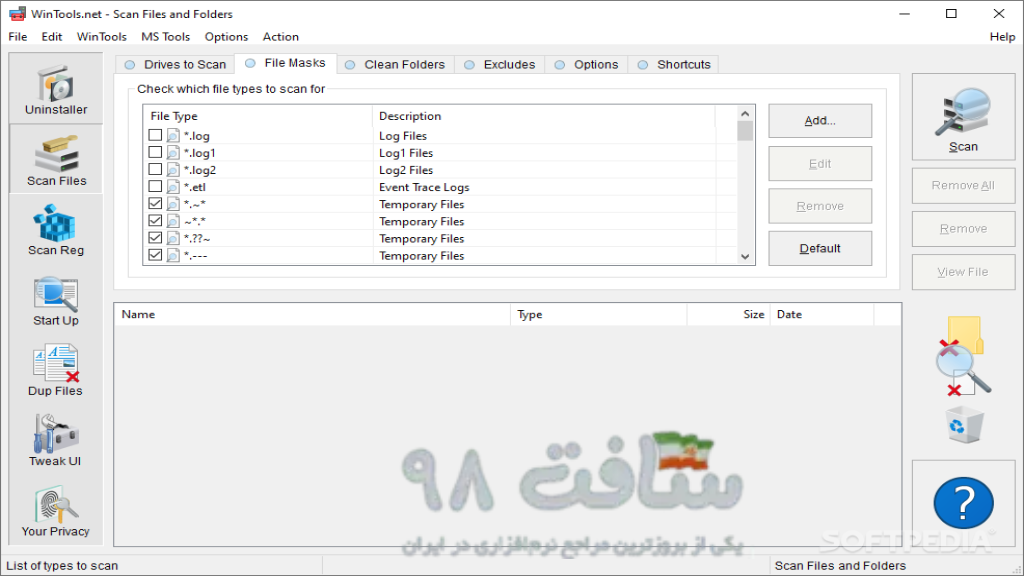The image size is (1024, 576).
Task: Open the Help menu
Action: point(1002,37)
